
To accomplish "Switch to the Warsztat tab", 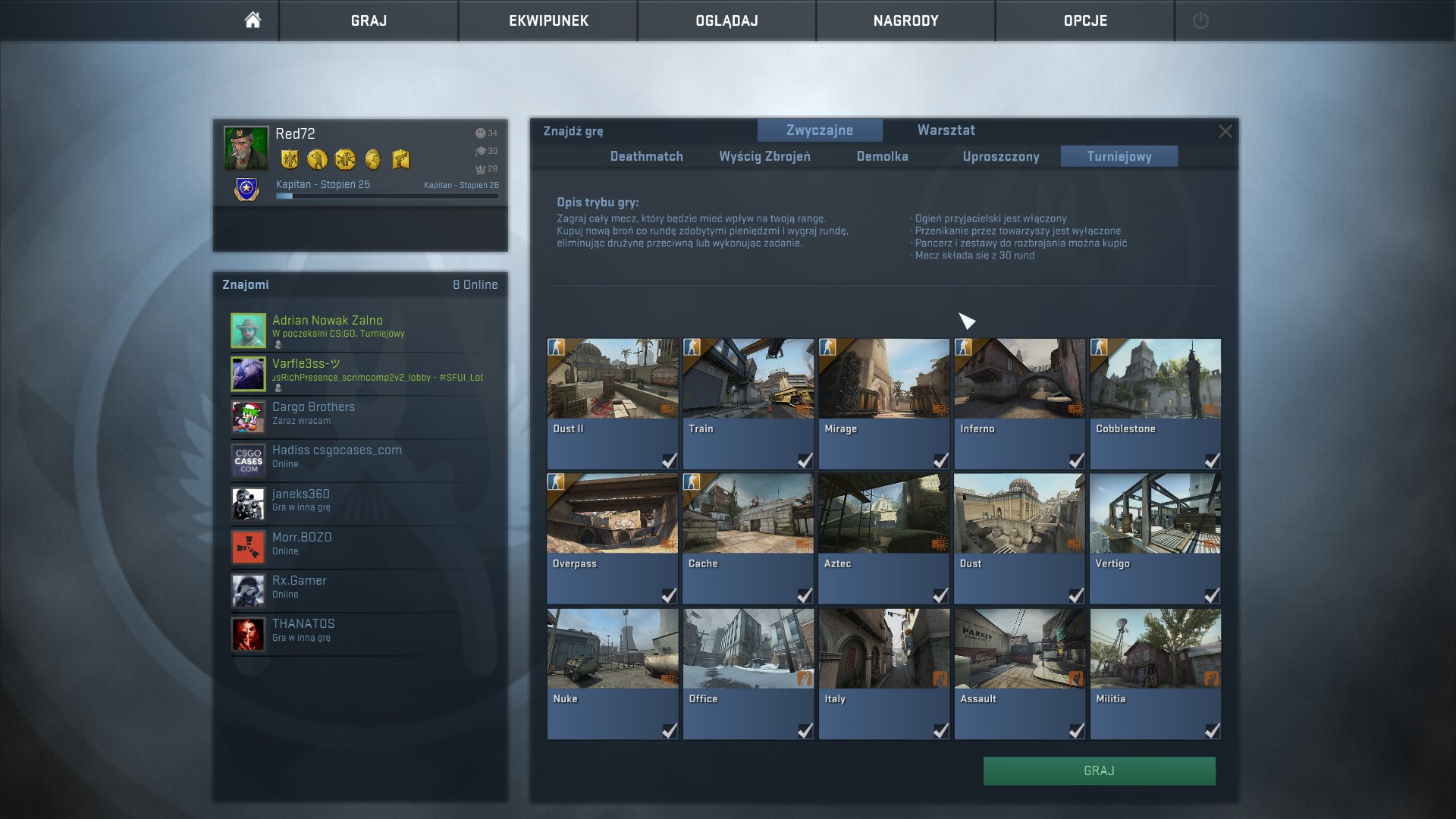I will (x=946, y=130).
